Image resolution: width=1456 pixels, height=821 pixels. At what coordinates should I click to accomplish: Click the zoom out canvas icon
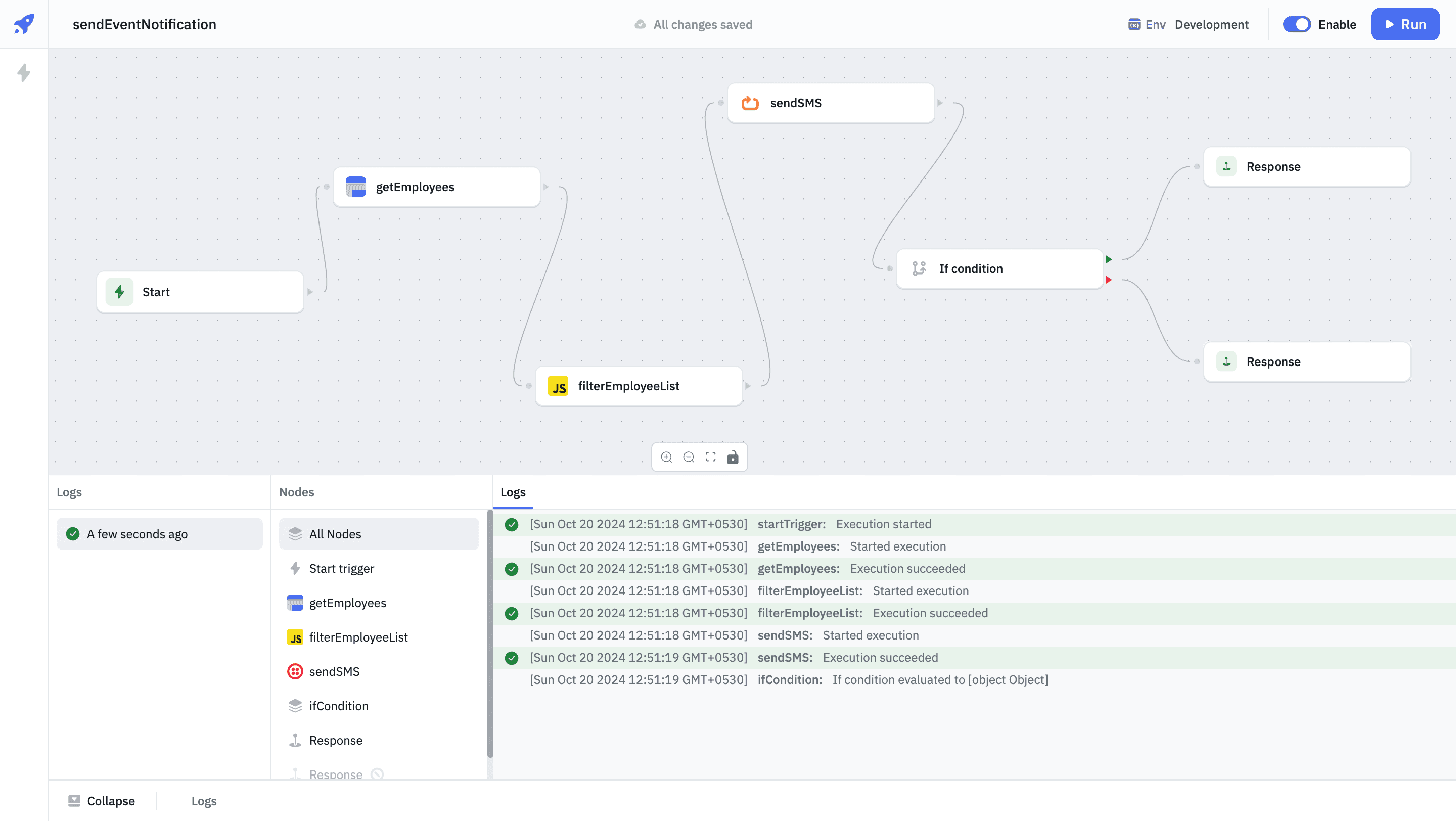pos(689,457)
